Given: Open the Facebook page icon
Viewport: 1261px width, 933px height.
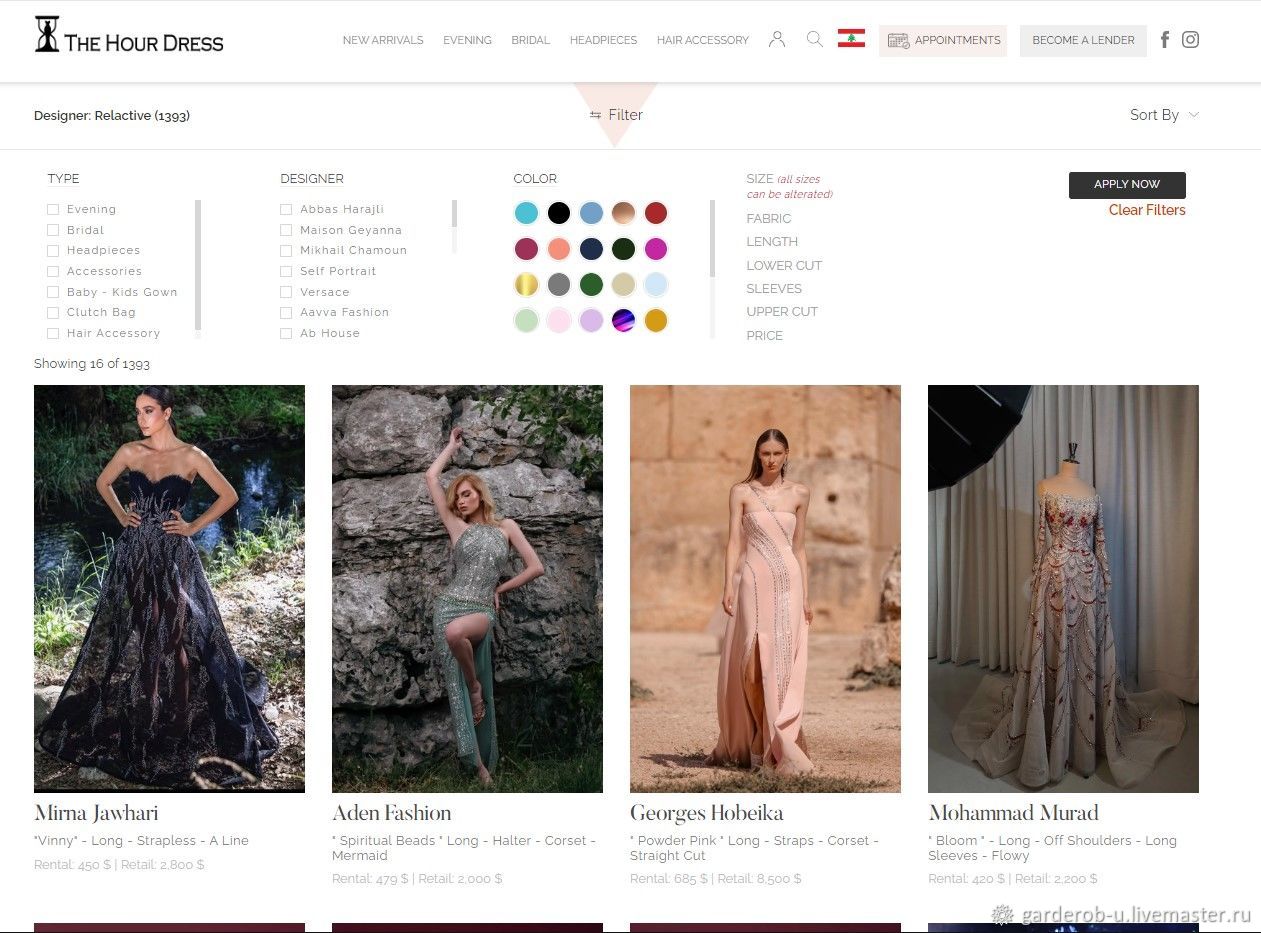Looking at the screenshot, I should pyautogui.click(x=1165, y=39).
